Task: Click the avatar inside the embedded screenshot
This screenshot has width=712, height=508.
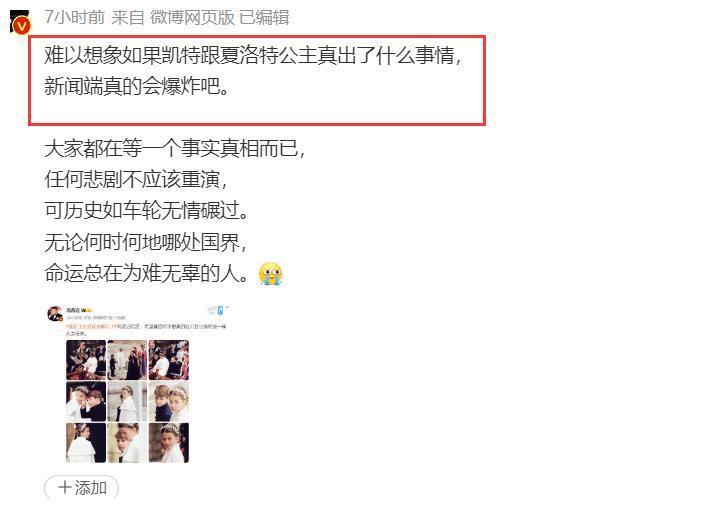Action: (55, 314)
